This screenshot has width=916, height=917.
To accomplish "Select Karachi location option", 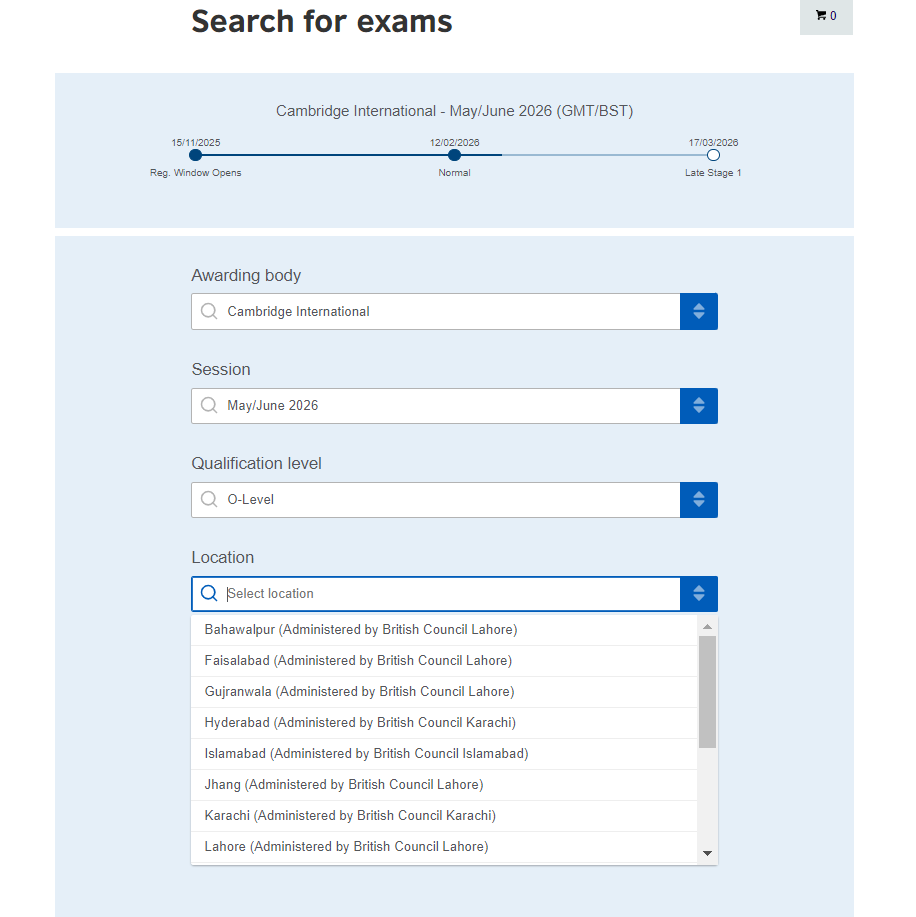I will point(350,816).
